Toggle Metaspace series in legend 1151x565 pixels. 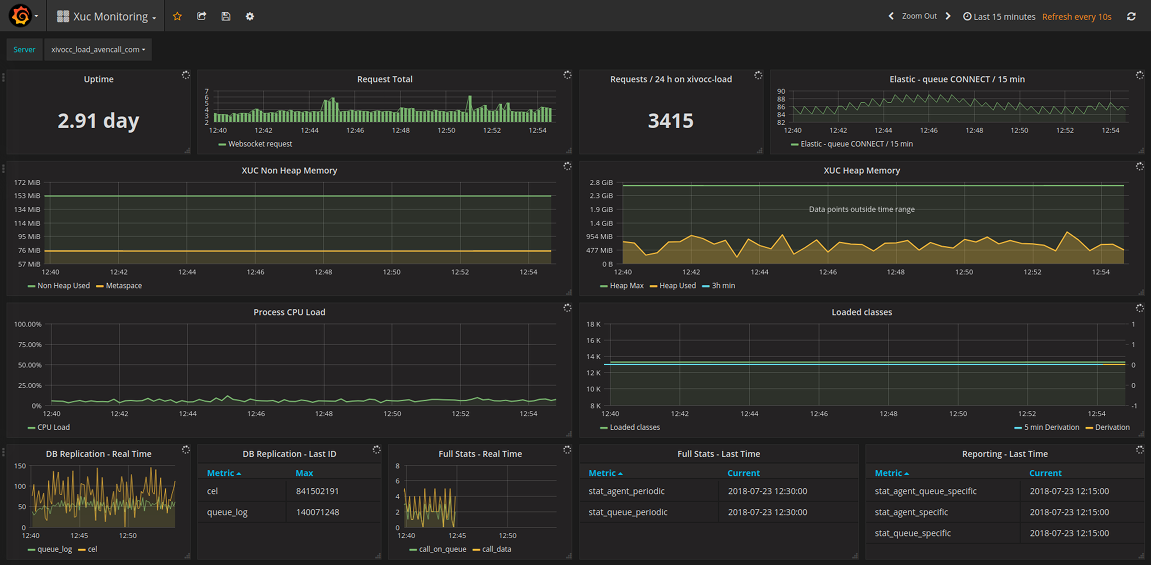pyautogui.click(x=122, y=286)
